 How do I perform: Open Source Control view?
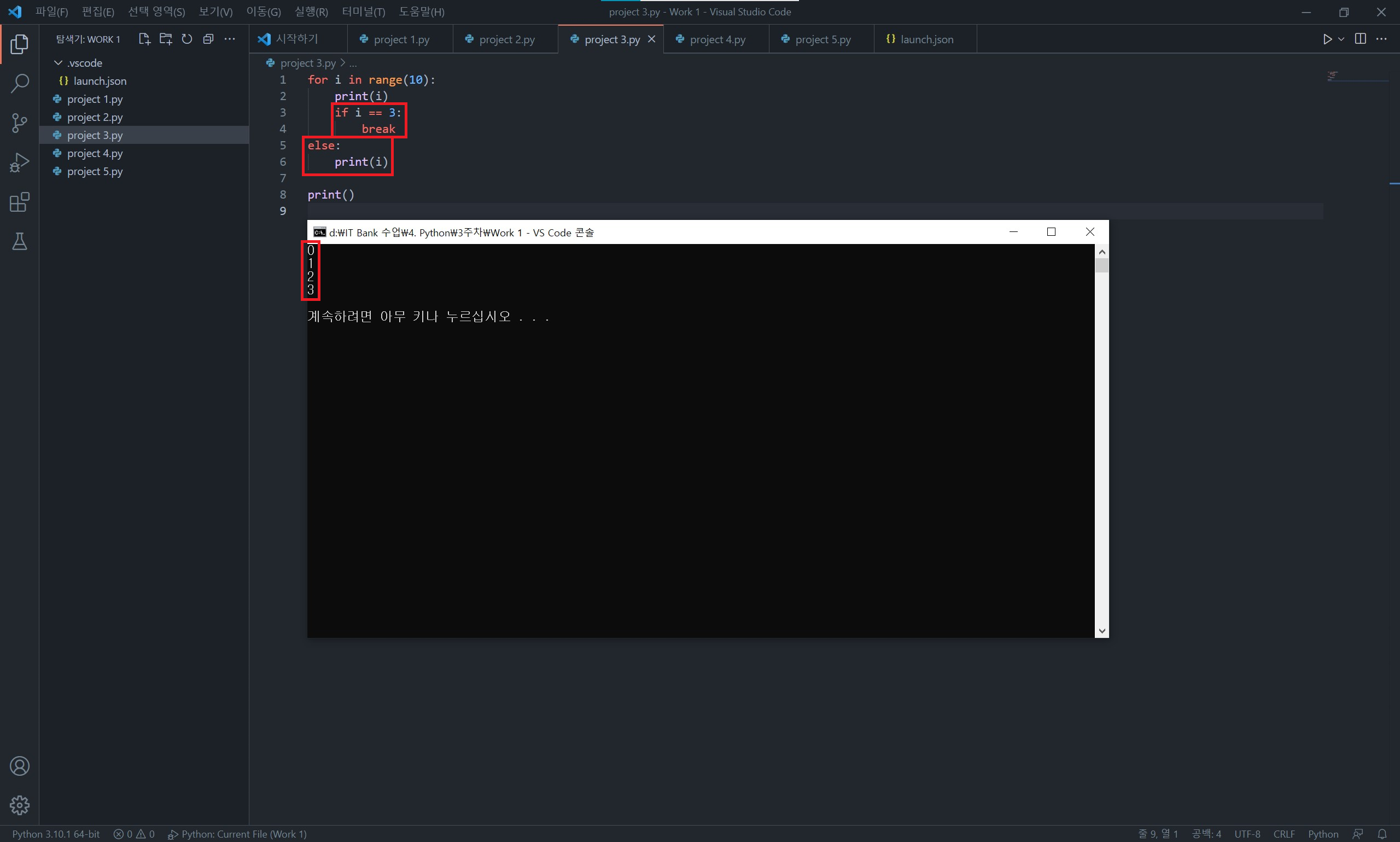pos(19,123)
